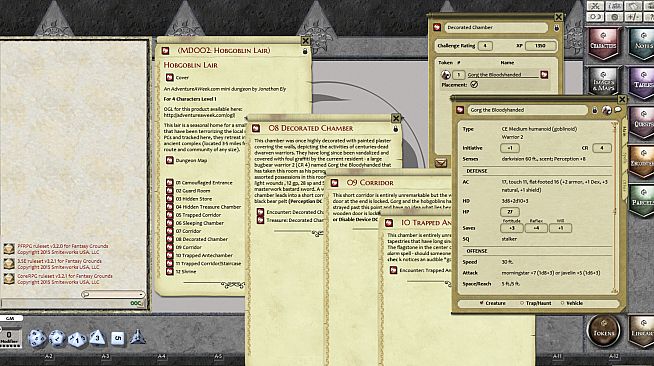Image resolution: width=654 pixels, height=366 pixels.
Task: Click the +/- modifiers toolbar icon
Action: pos(634,17)
